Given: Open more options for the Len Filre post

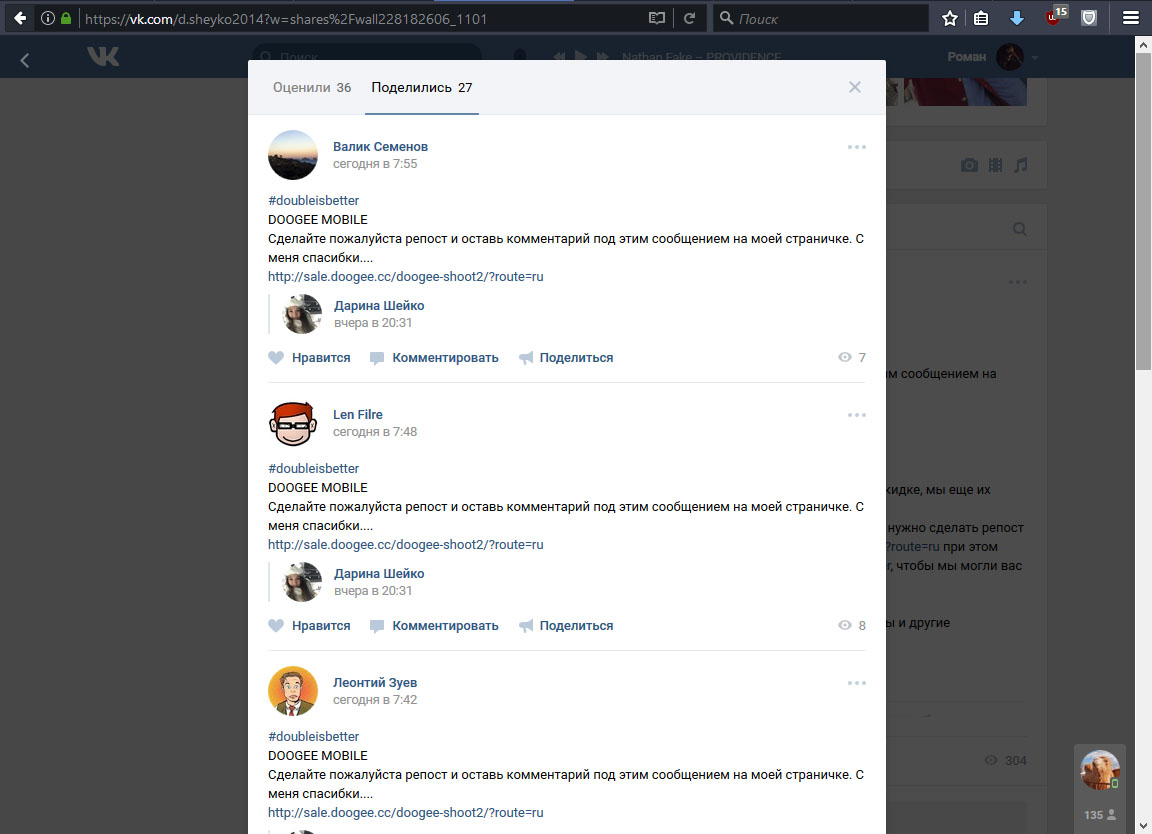Looking at the screenshot, I should [x=857, y=415].
